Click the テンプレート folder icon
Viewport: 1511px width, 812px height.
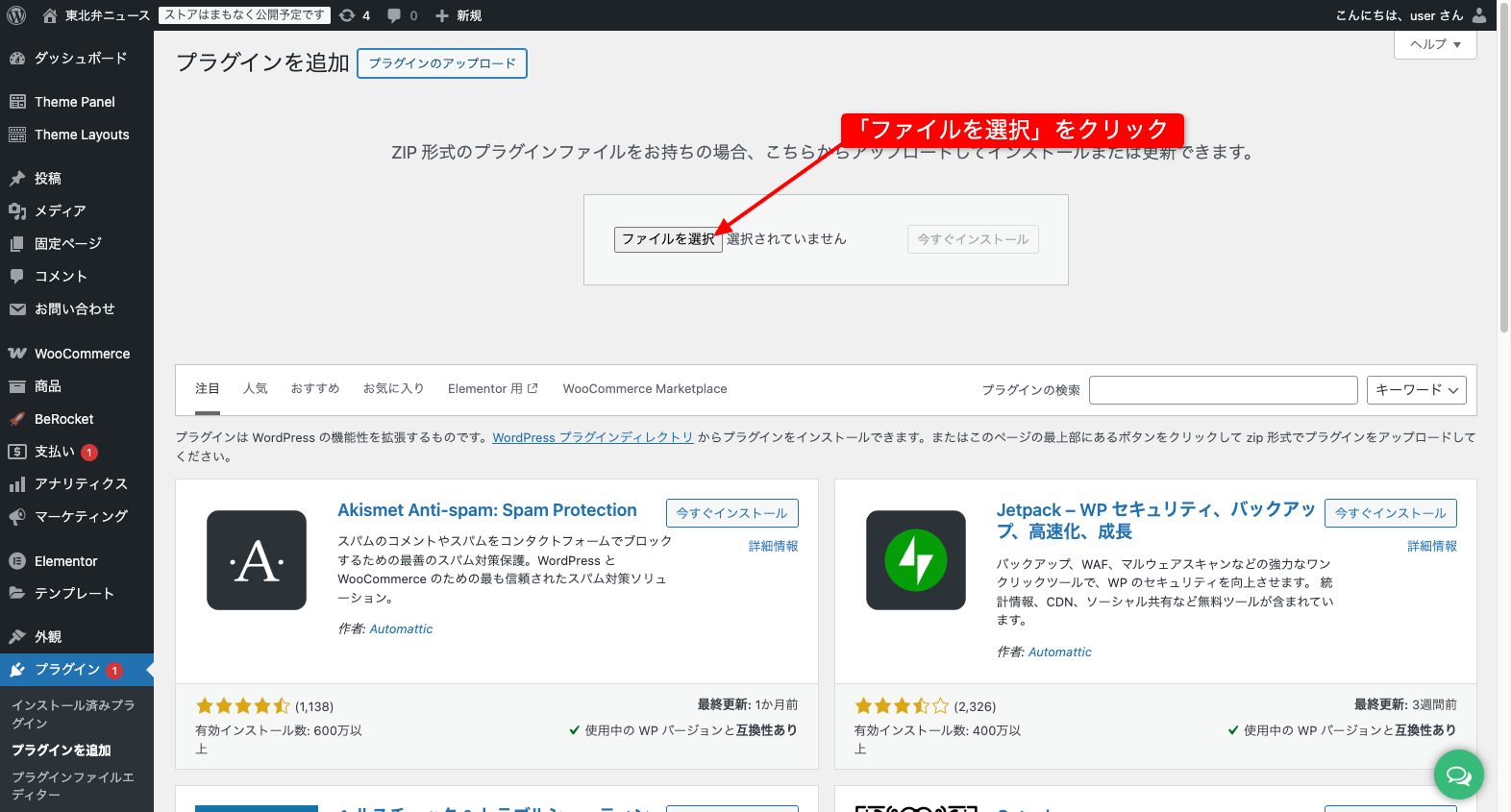point(17,594)
